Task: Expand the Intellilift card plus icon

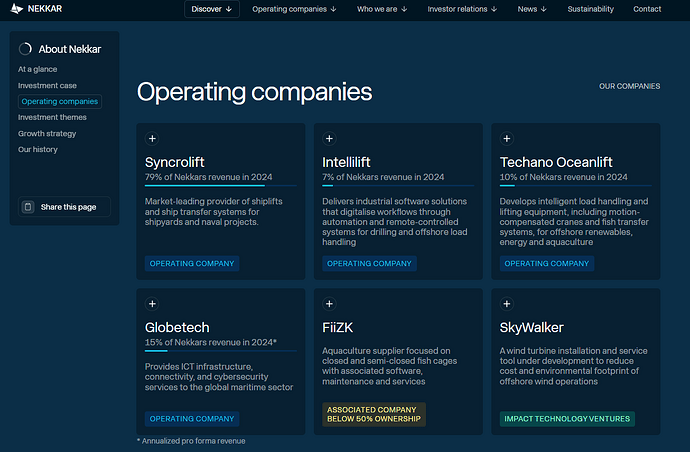Action: (329, 139)
